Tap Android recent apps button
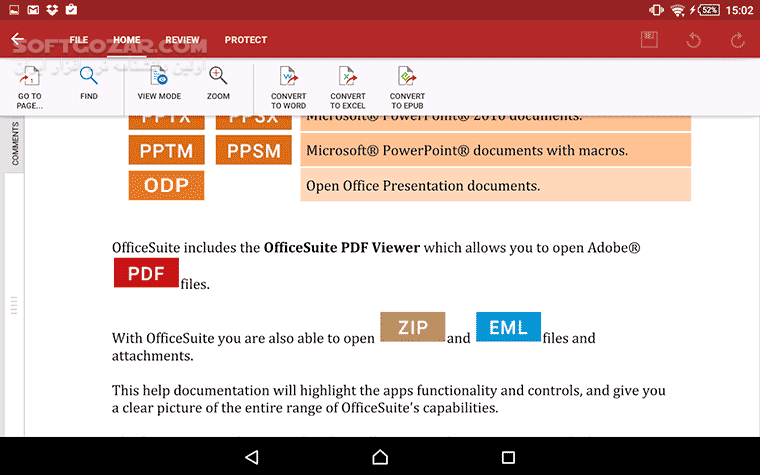This screenshot has height=475, width=760. (x=508, y=457)
